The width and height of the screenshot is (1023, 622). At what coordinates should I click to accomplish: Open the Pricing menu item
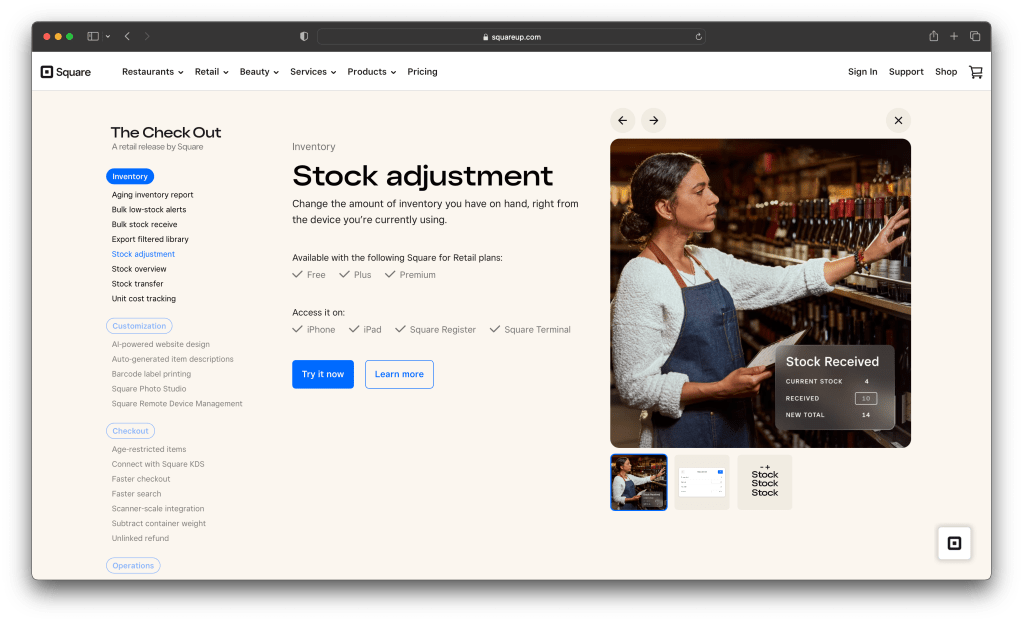422,72
